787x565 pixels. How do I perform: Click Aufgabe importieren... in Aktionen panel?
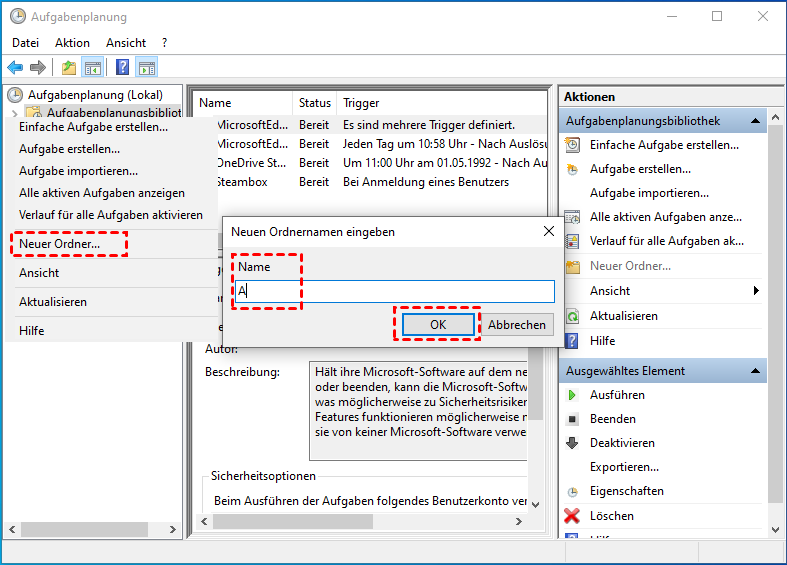pos(649,193)
